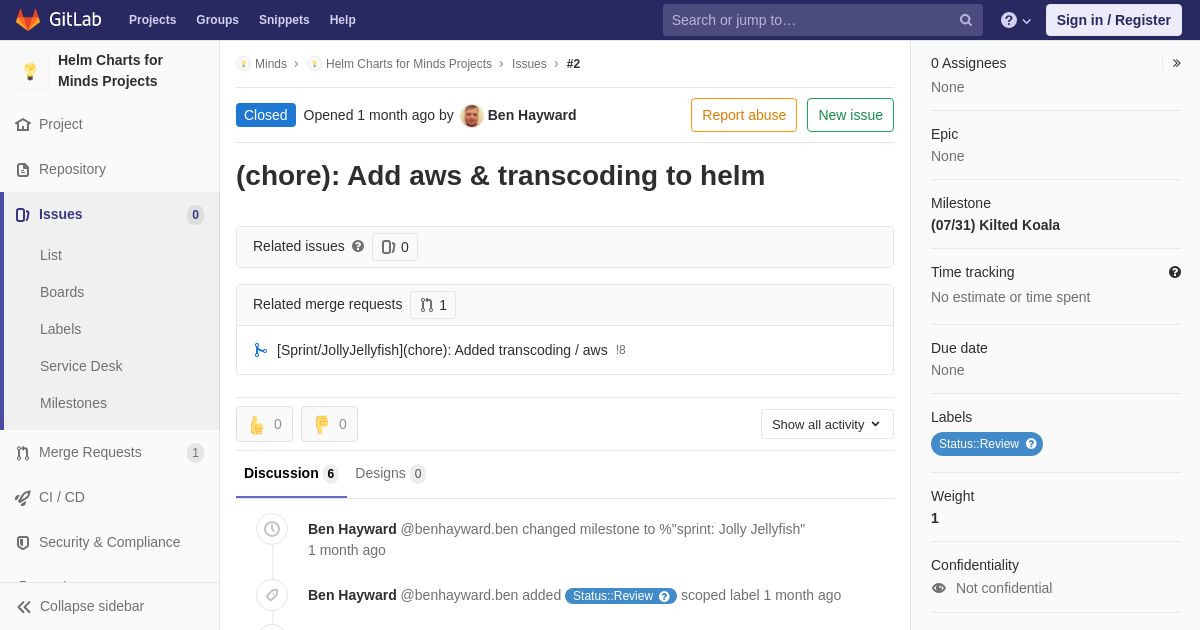This screenshot has height=630, width=1200.
Task: Click the Closed status badge
Action: (x=266, y=115)
